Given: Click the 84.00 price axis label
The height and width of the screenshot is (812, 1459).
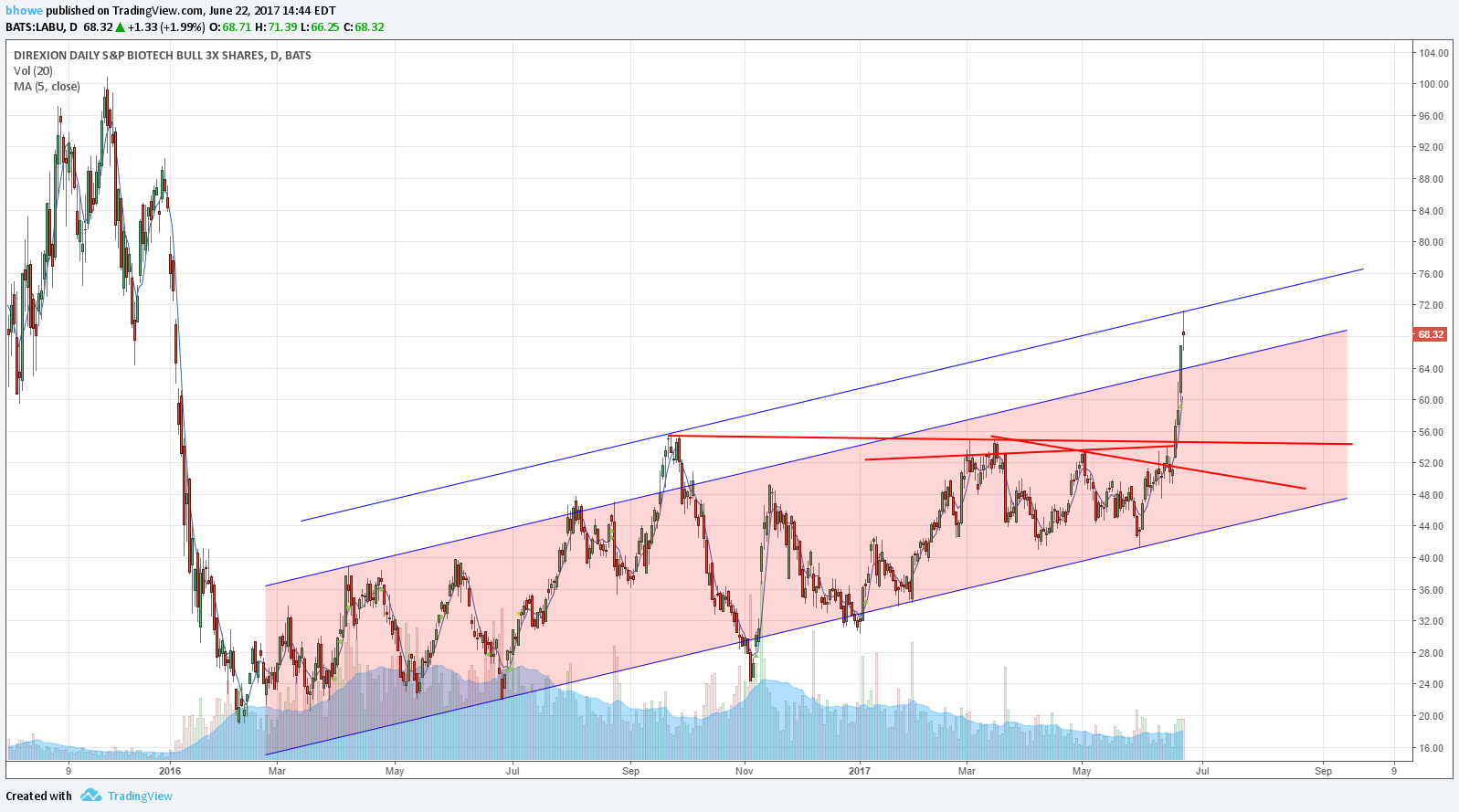Looking at the screenshot, I should [x=1432, y=211].
